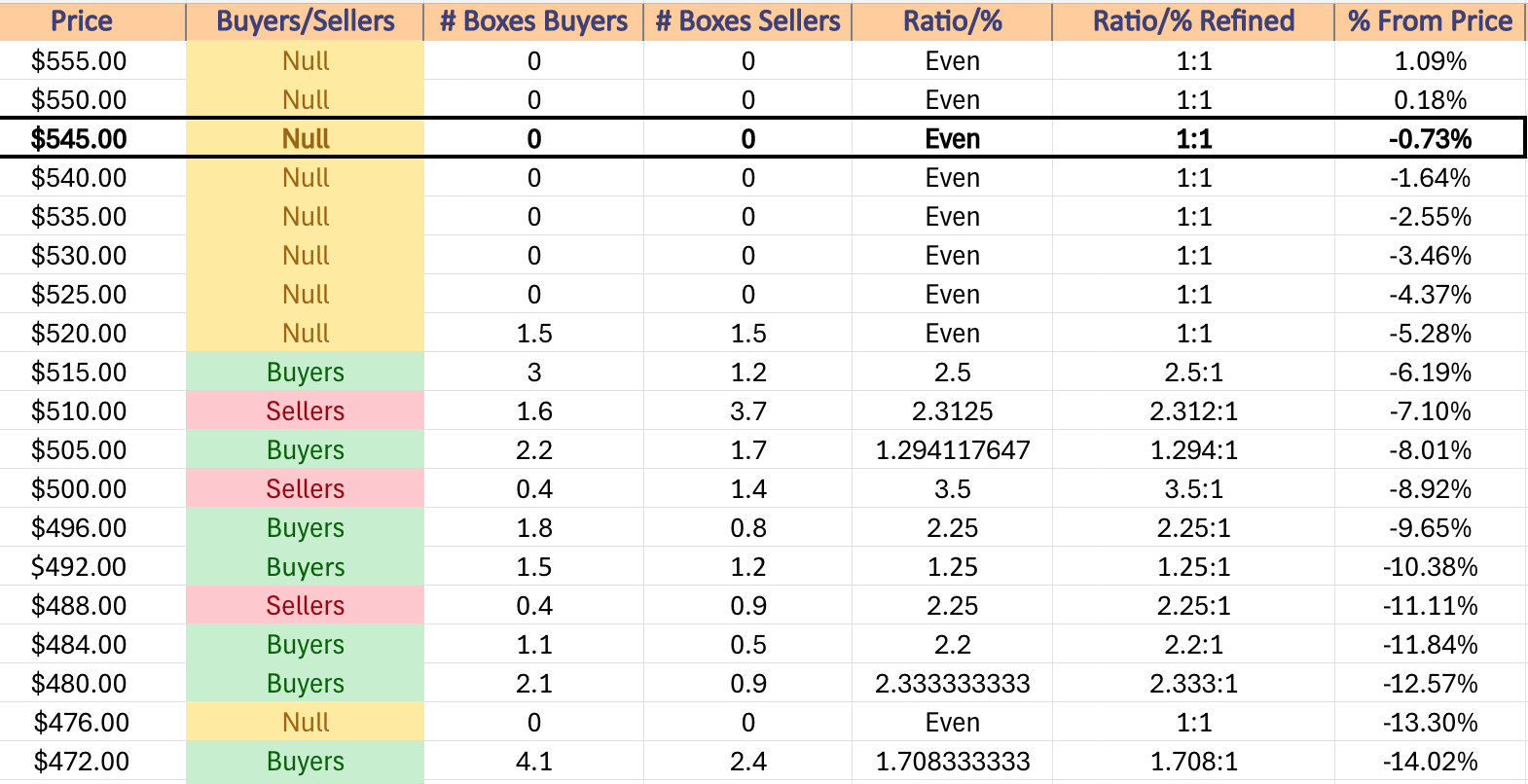This screenshot has width=1528, height=784.
Task: Click the # Boxes Sellers header cell
Action: [747, 21]
